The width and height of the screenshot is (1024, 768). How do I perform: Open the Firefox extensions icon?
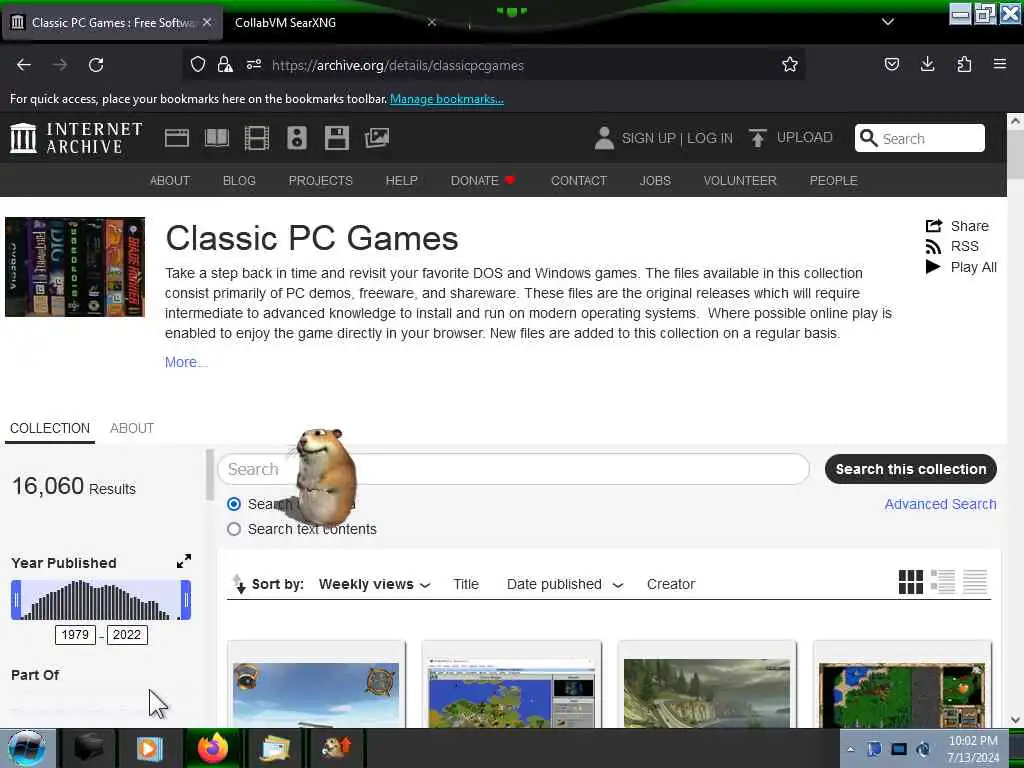964,64
